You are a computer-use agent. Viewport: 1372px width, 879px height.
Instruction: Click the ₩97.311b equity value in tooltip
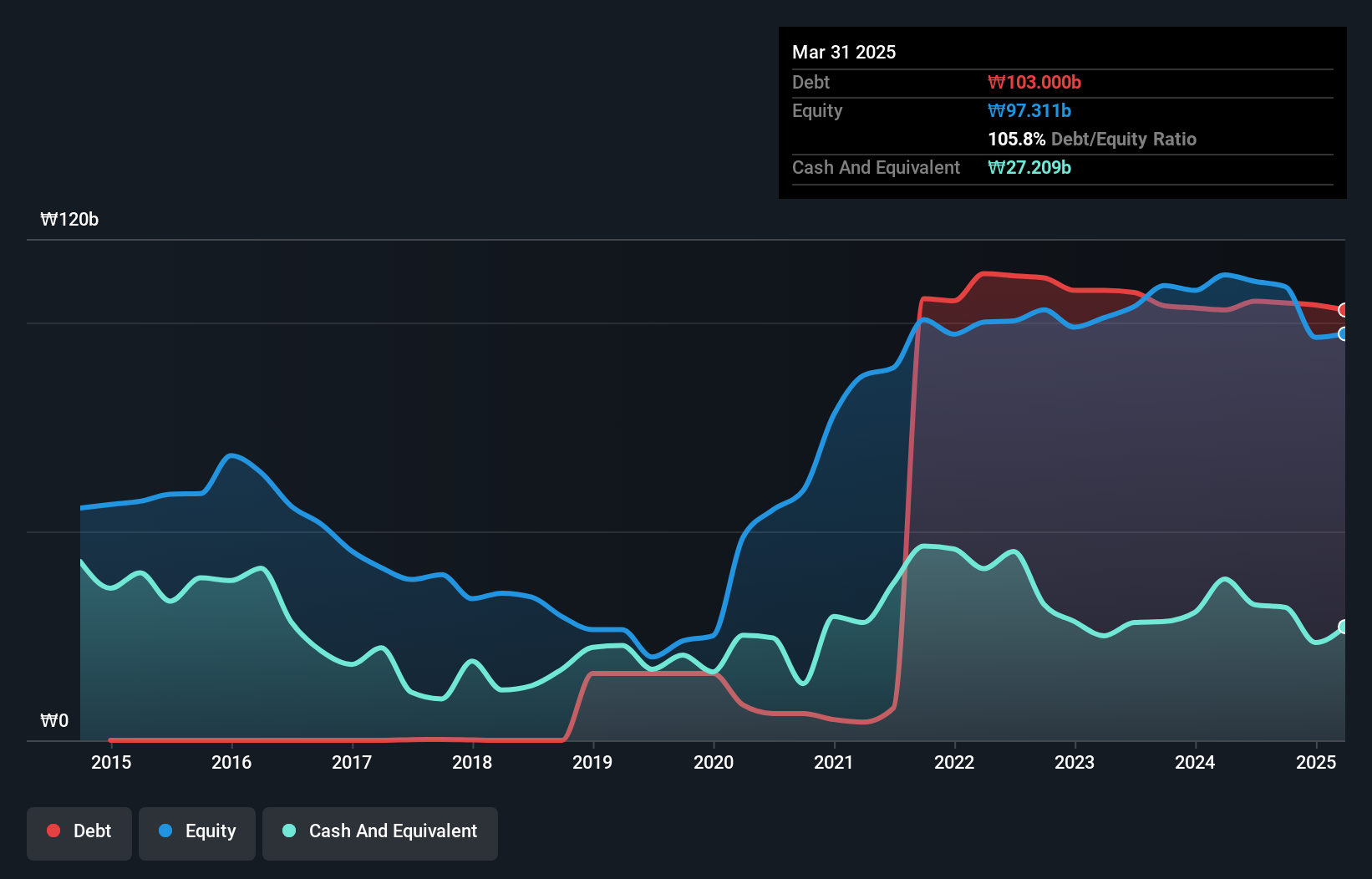pos(1029,110)
